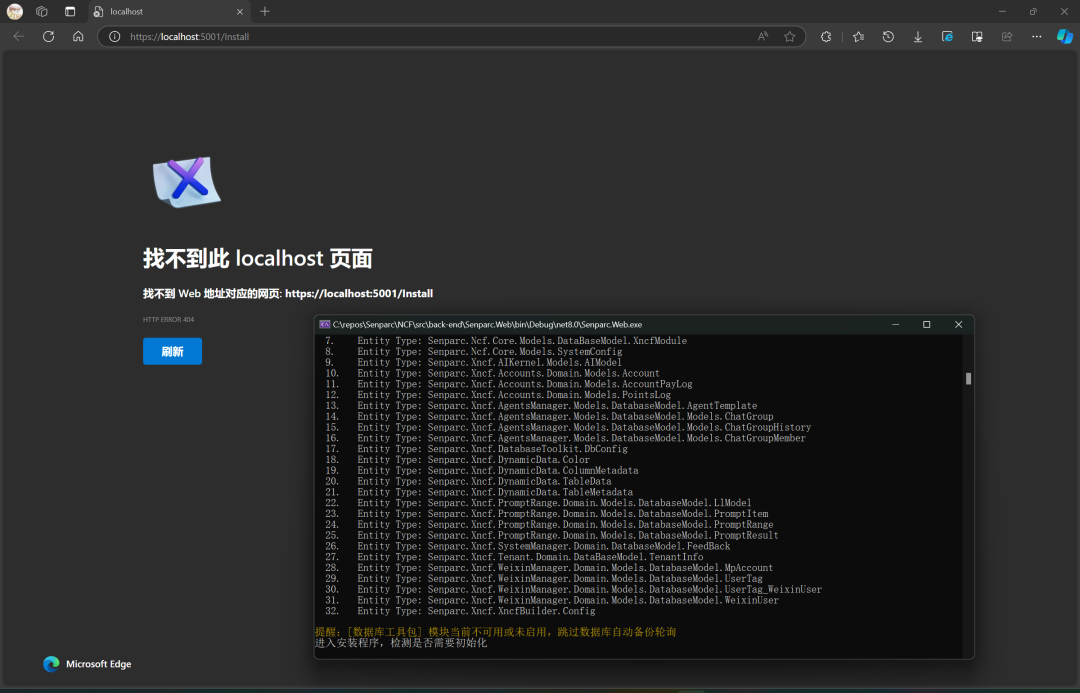1080x693 pixels.
Task: Open the Extensions puzzle icon
Action: point(826,37)
